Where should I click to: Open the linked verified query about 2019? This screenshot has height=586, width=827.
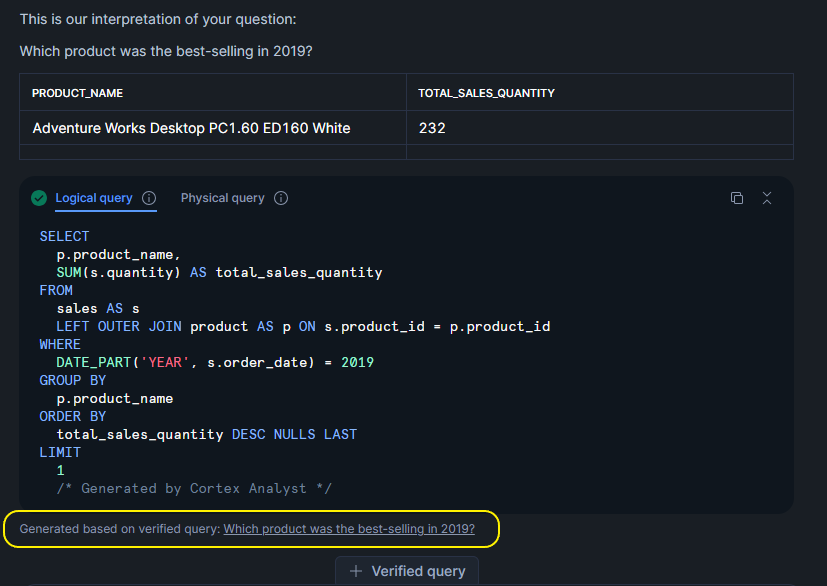pyautogui.click(x=349, y=529)
